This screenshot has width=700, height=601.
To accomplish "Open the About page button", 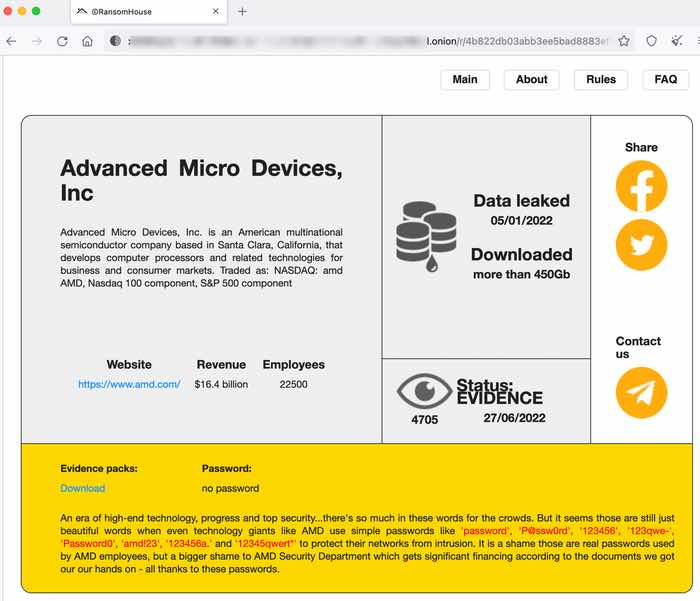I will (531, 79).
